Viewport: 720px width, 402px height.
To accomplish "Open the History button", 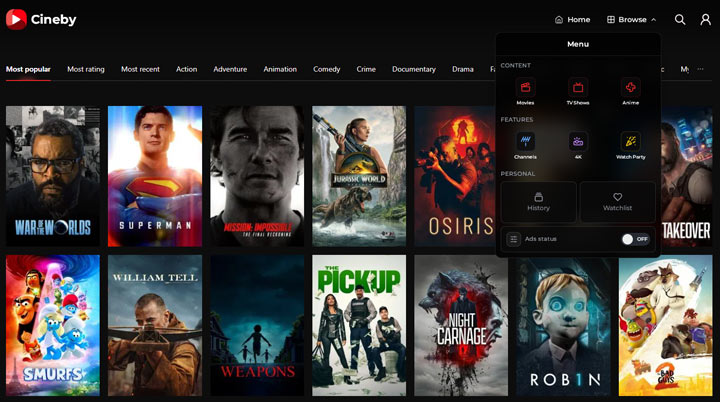I will pyautogui.click(x=538, y=202).
